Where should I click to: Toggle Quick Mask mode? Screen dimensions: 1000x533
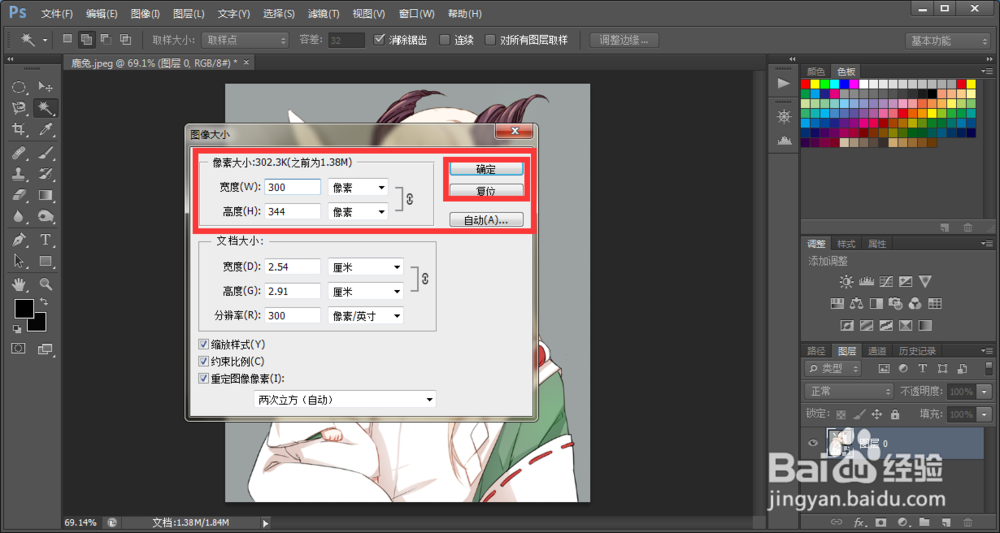click(x=19, y=348)
